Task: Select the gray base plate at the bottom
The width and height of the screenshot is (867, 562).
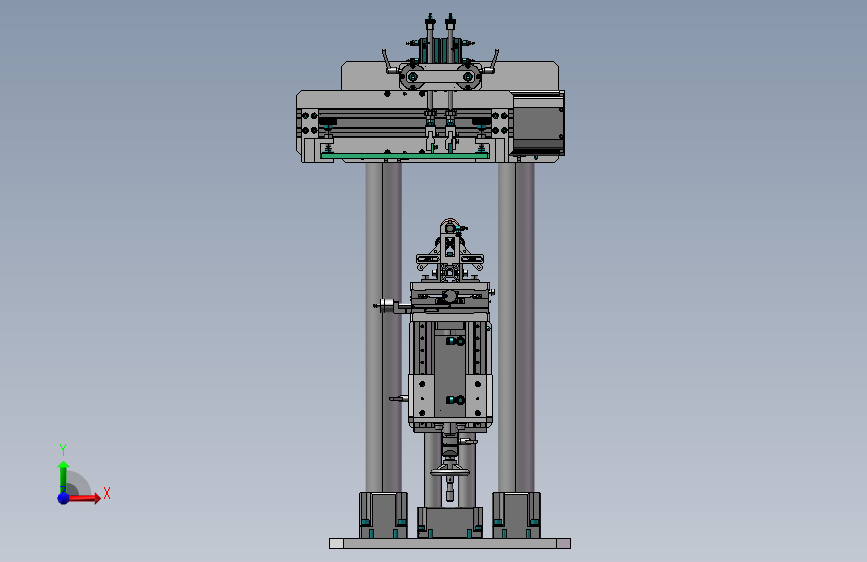Action: (x=450, y=543)
